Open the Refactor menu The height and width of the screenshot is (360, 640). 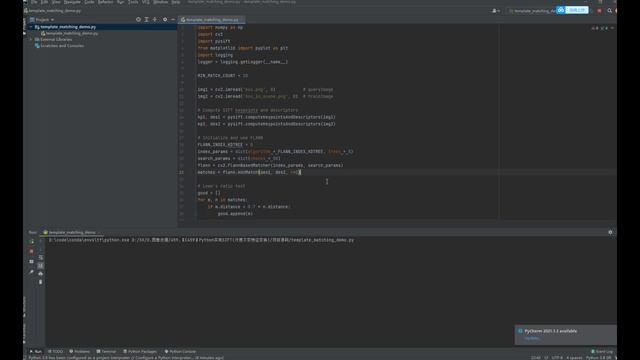[x=105, y=2]
